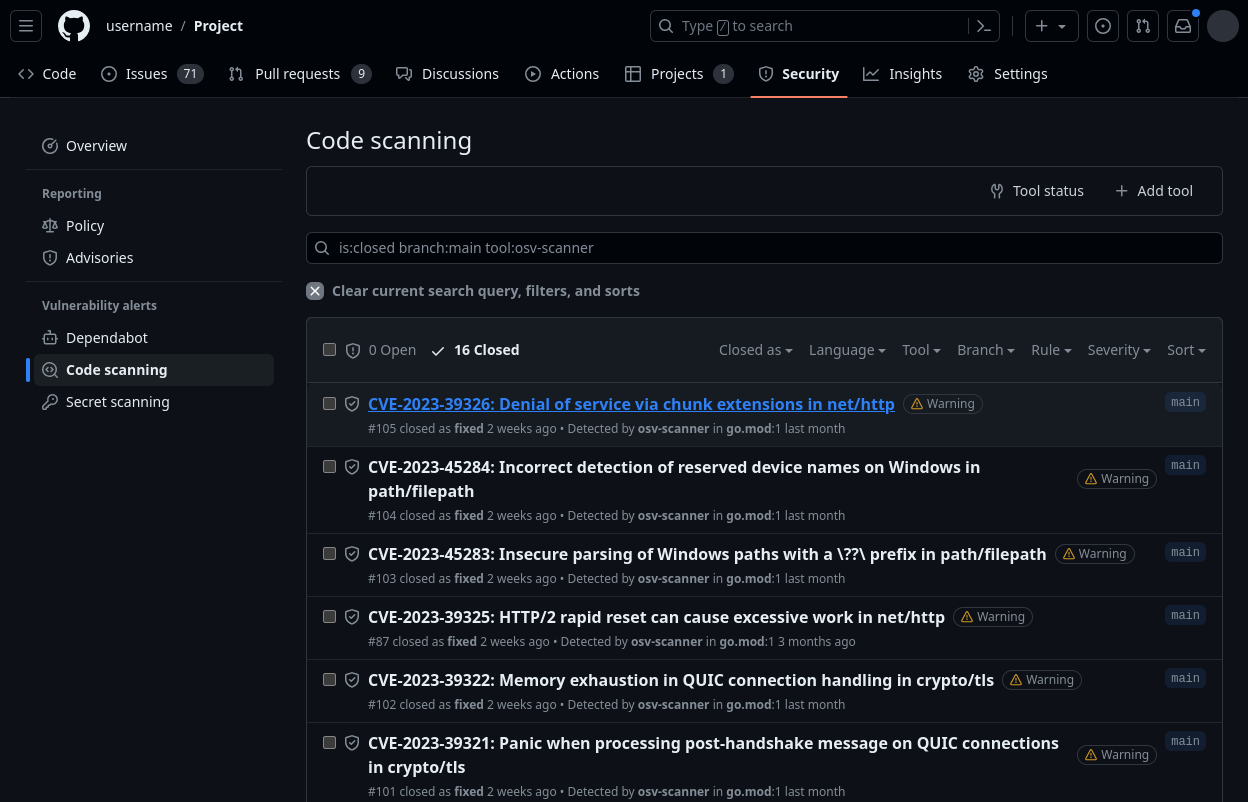Image resolution: width=1248 pixels, height=802 pixels.
Task: Click the search magnifier in filter box
Action: click(x=322, y=248)
